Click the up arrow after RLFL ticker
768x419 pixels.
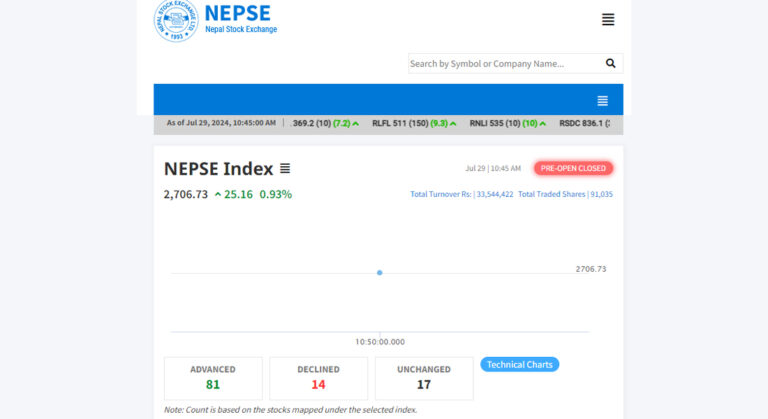[453, 123]
